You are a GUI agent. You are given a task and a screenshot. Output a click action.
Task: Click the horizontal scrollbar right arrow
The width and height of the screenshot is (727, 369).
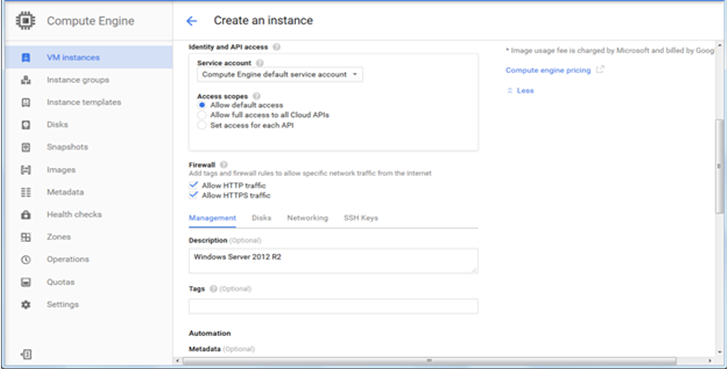pyautogui.click(x=710, y=361)
